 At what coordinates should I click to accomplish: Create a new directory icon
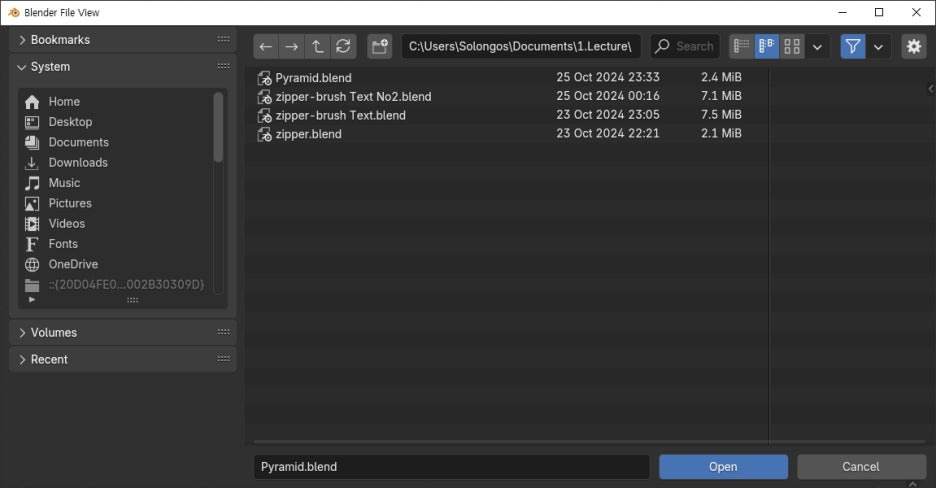tap(380, 47)
